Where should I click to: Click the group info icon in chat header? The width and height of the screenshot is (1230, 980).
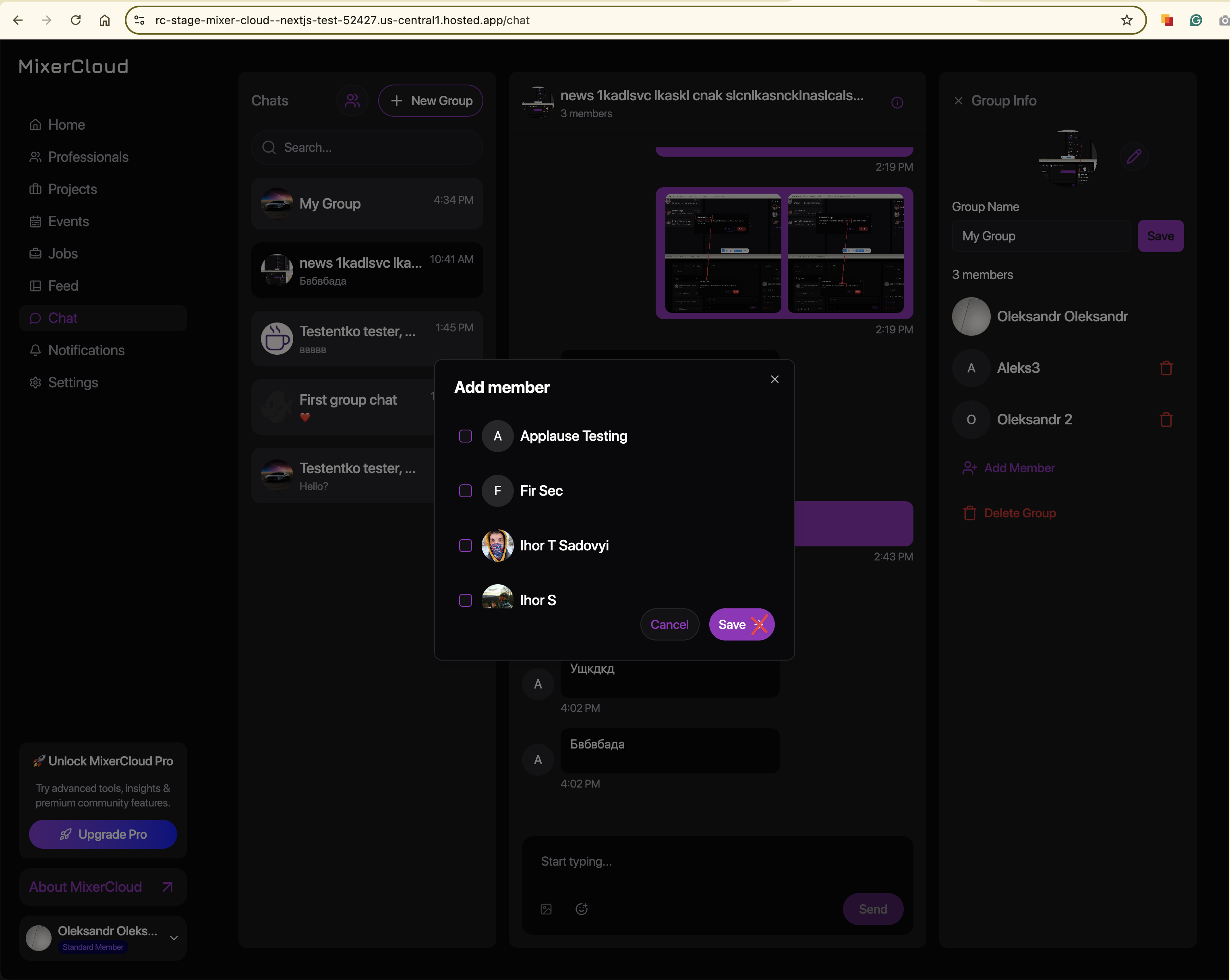(897, 103)
